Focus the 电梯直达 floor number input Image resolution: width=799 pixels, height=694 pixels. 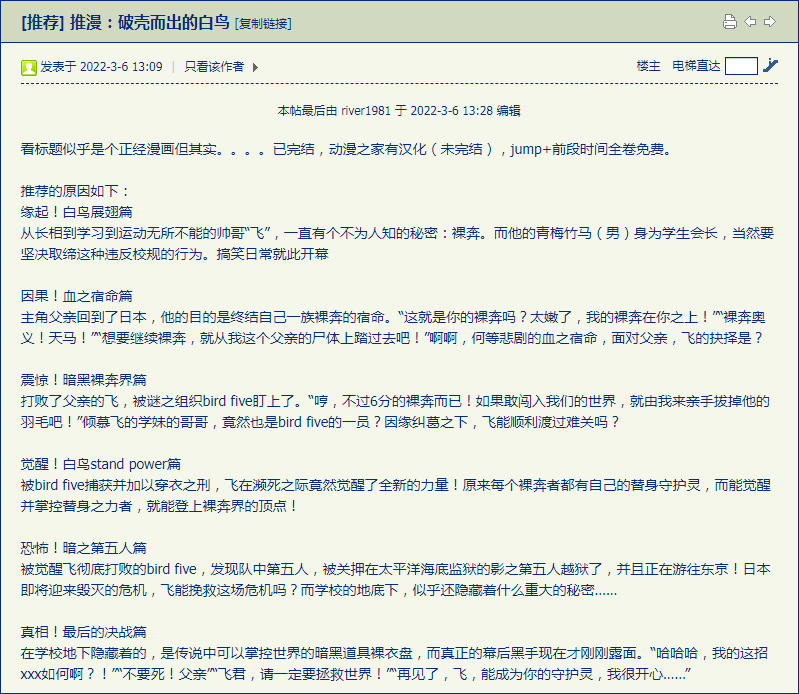(x=741, y=66)
